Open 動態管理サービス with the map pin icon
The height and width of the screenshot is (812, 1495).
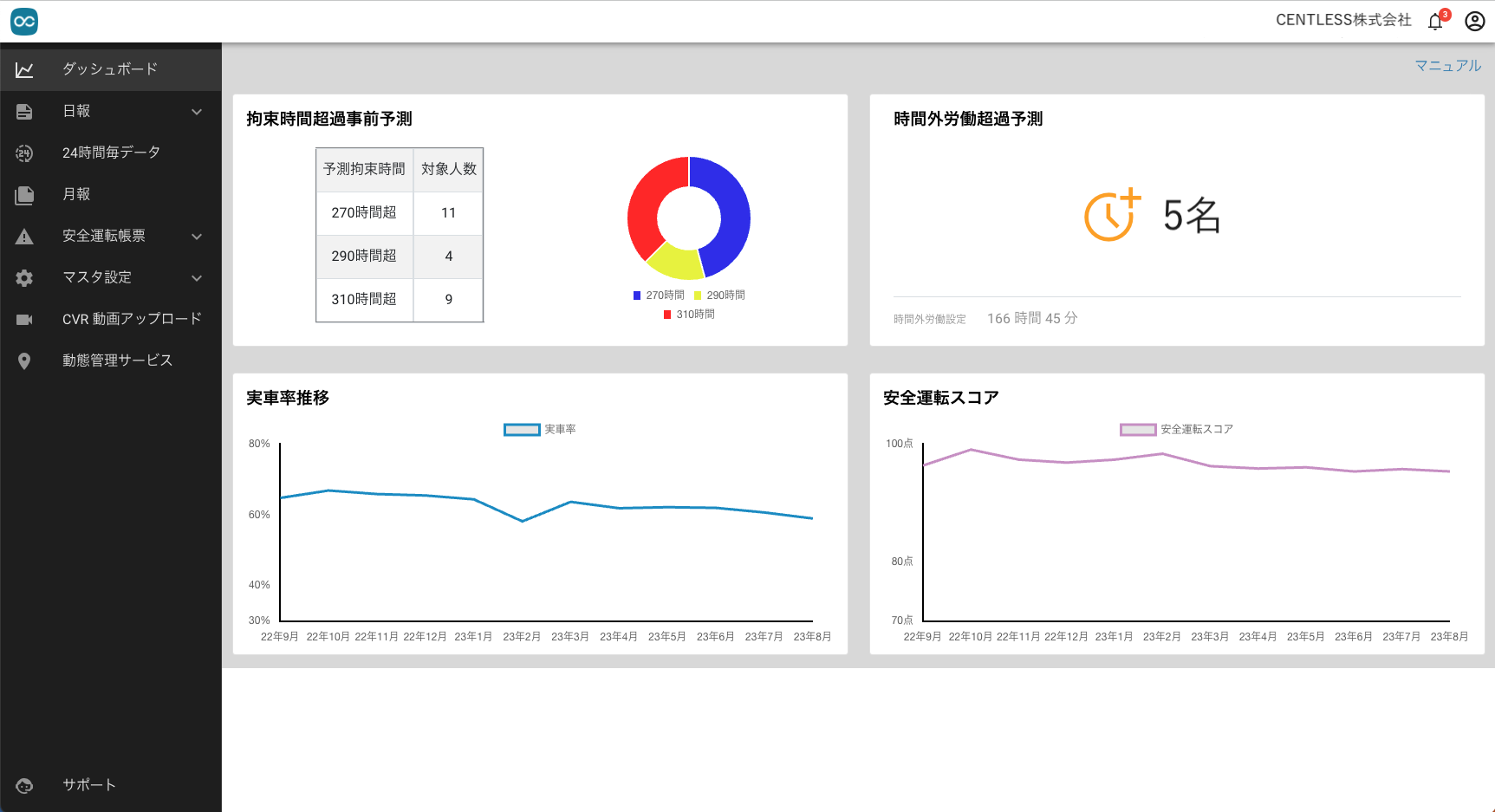[x=24, y=360]
